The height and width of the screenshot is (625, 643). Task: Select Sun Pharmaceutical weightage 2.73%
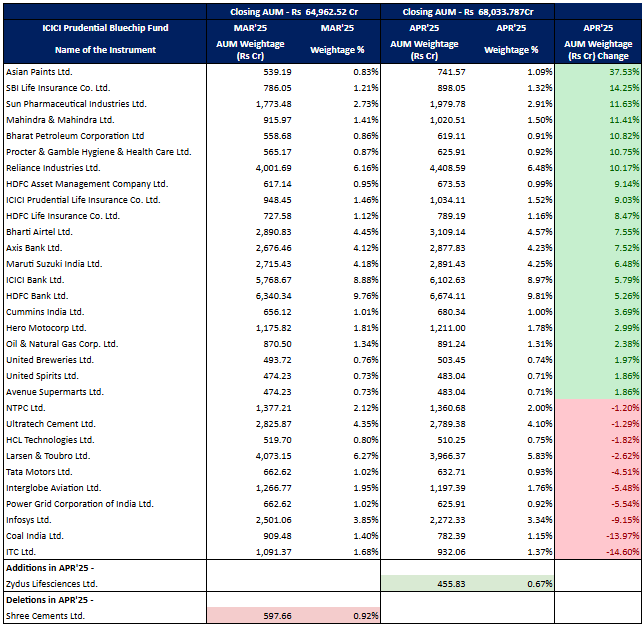[x=366, y=104]
